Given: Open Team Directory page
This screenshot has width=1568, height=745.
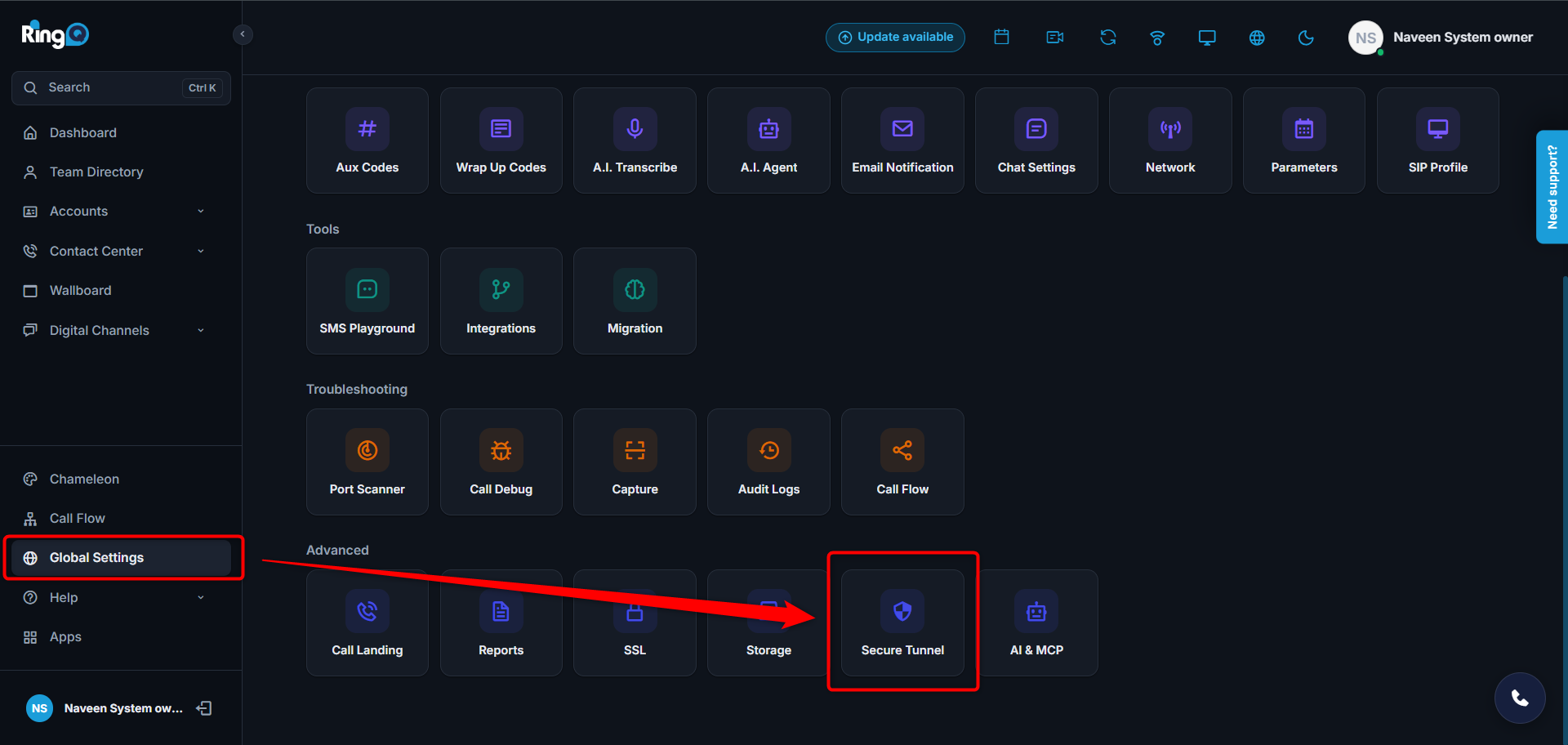Looking at the screenshot, I should tap(121, 172).
